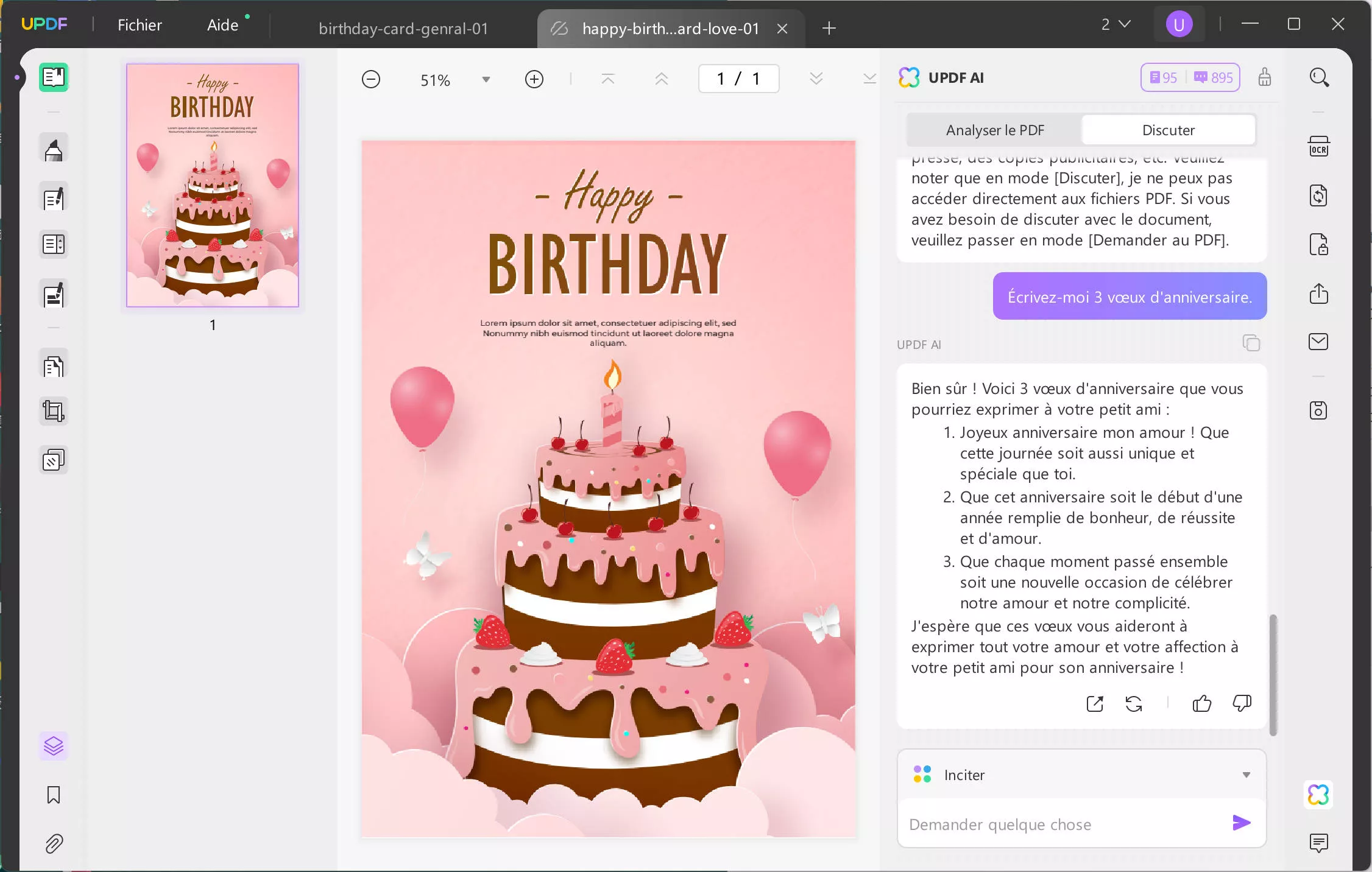The image size is (1372, 872).
Task: Open the search magnifier
Action: pos(1319,77)
